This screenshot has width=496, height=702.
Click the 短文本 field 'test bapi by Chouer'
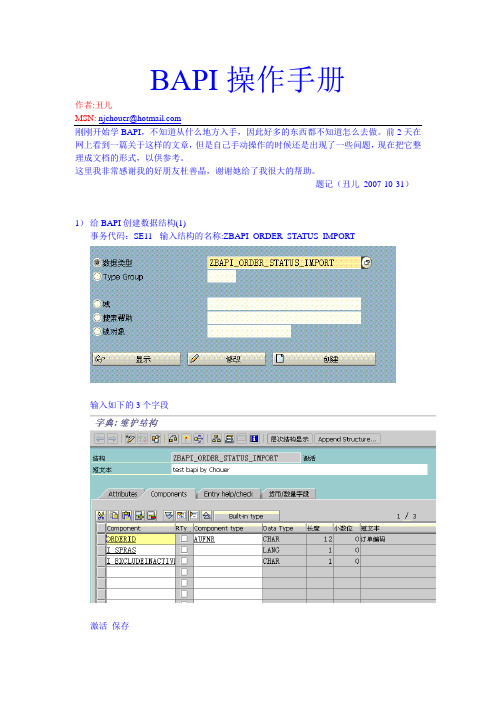coord(299,469)
